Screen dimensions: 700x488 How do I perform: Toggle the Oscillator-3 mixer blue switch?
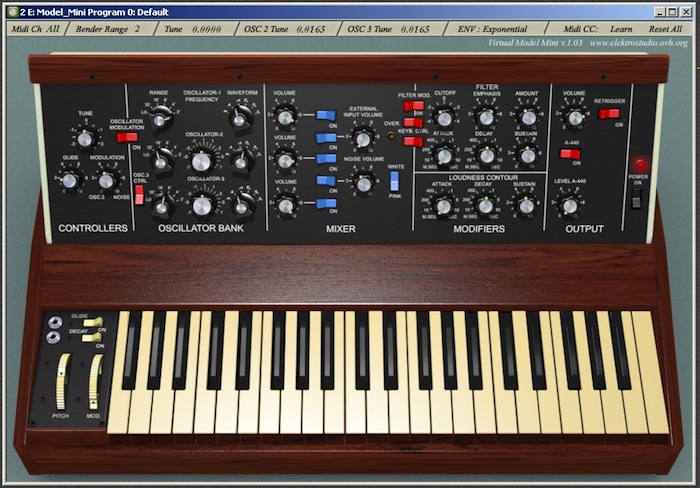pyautogui.click(x=326, y=204)
